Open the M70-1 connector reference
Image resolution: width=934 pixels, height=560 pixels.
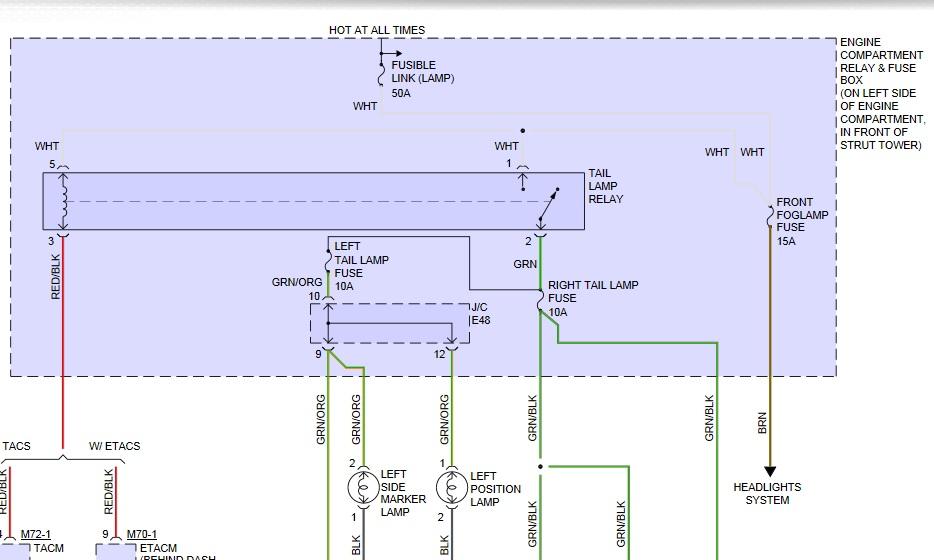(x=142, y=534)
